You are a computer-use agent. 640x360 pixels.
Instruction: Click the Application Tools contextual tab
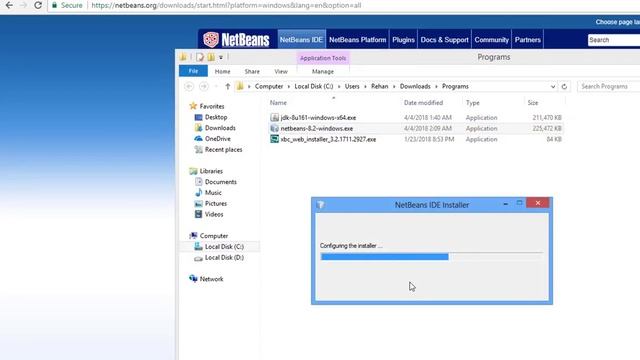point(323,58)
